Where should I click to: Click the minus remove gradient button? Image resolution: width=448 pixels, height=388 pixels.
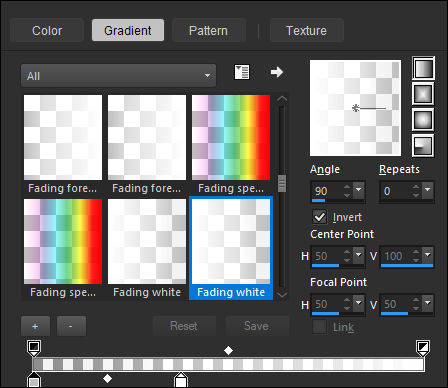click(x=71, y=326)
